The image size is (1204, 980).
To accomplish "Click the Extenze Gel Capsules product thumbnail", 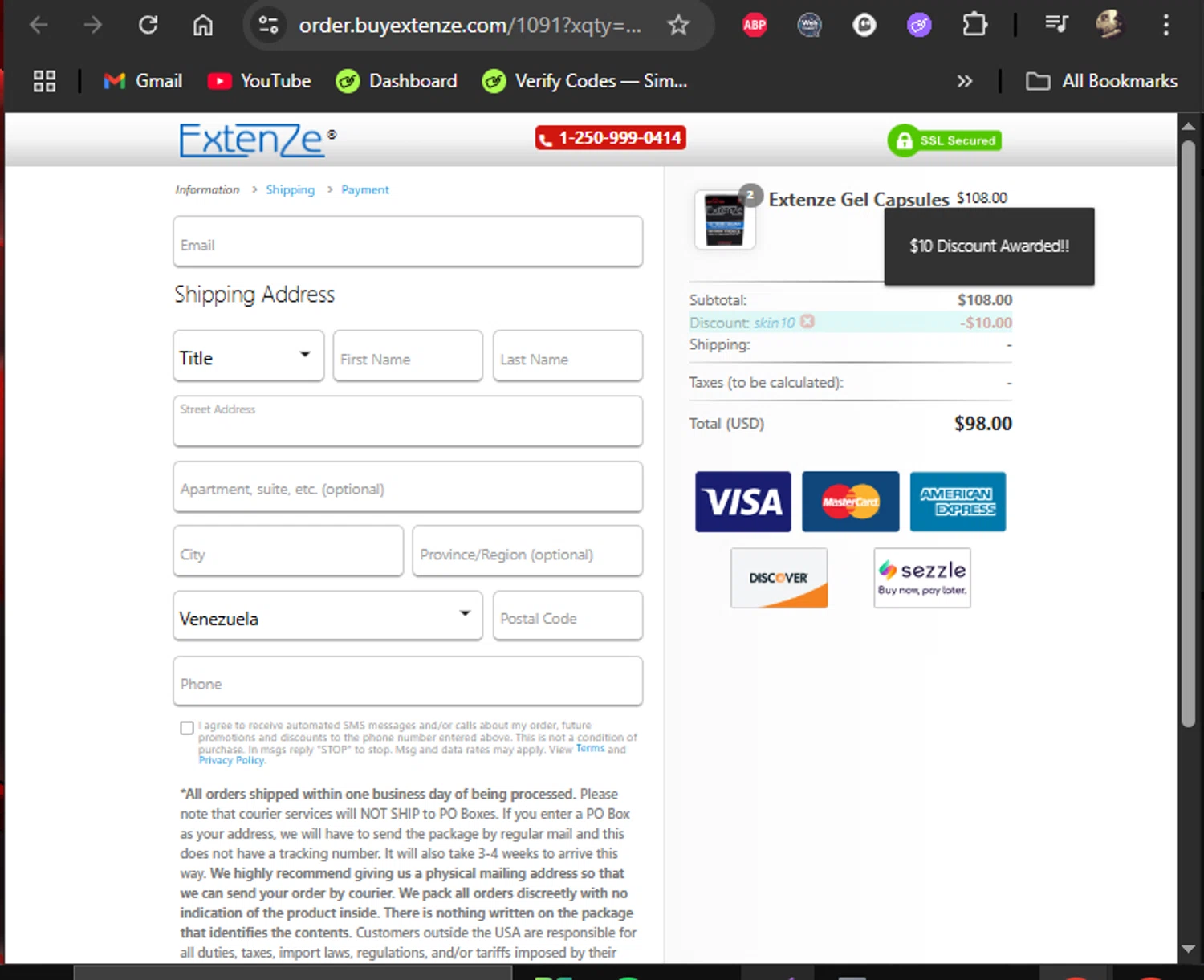I will (725, 220).
